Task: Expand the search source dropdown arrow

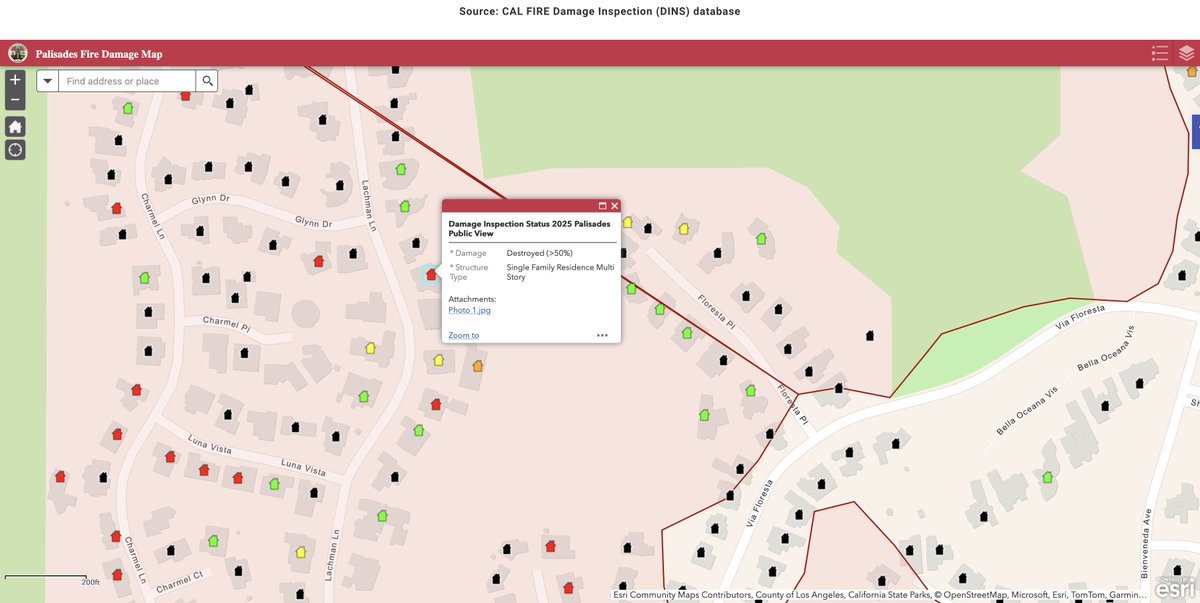Action: 47,80
